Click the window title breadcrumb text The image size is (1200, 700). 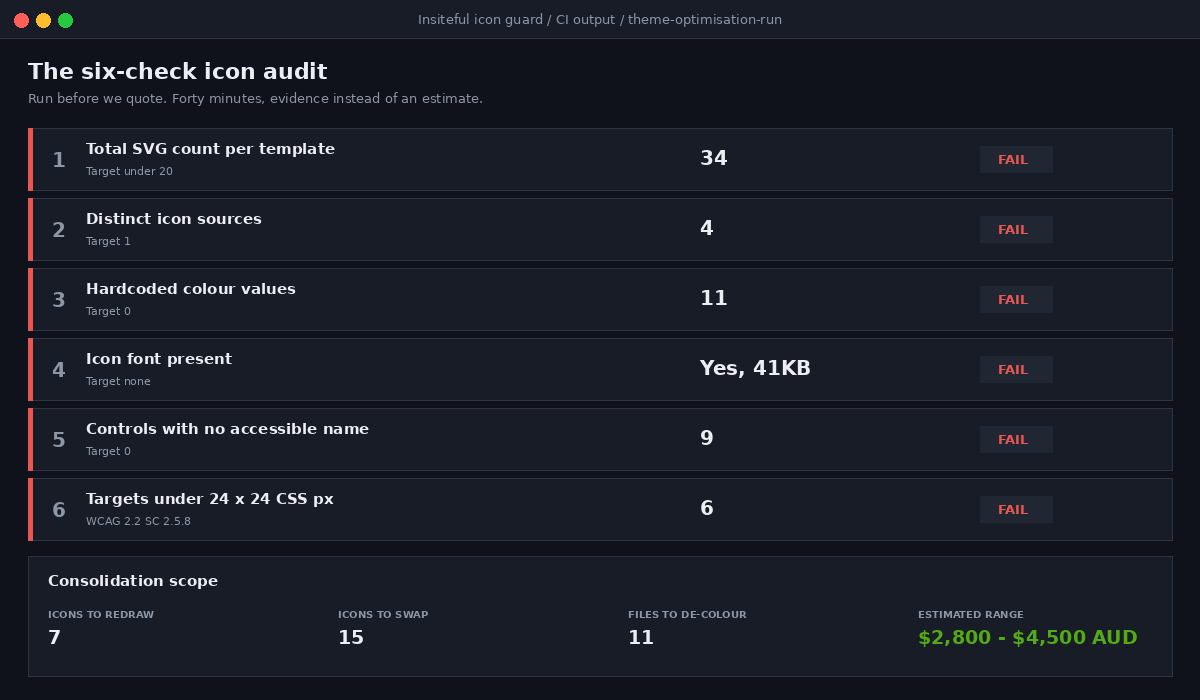click(x=600, y=20)
